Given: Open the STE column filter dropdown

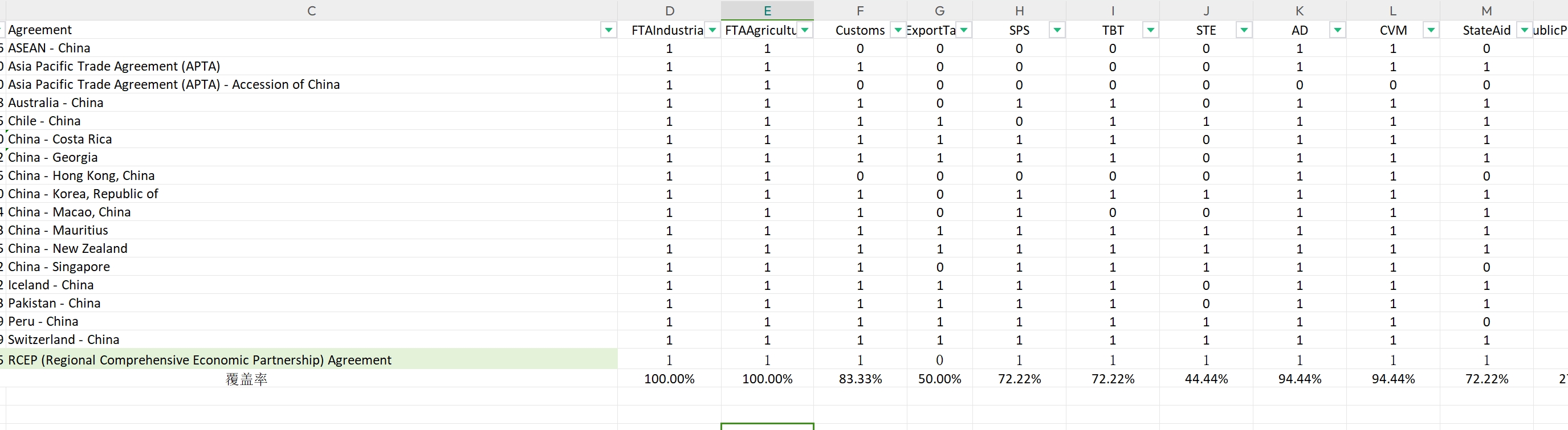Looking at the screenshot, I should [x=1244, y=30].
